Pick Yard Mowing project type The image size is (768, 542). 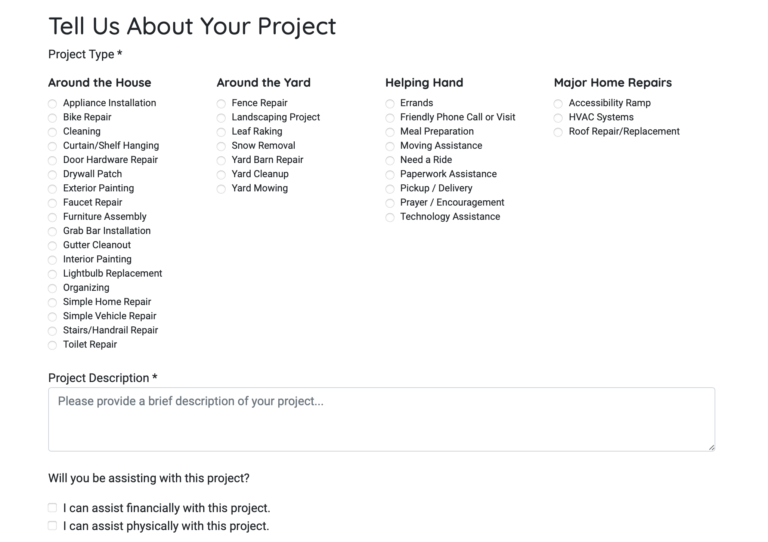tap(221, 188)
